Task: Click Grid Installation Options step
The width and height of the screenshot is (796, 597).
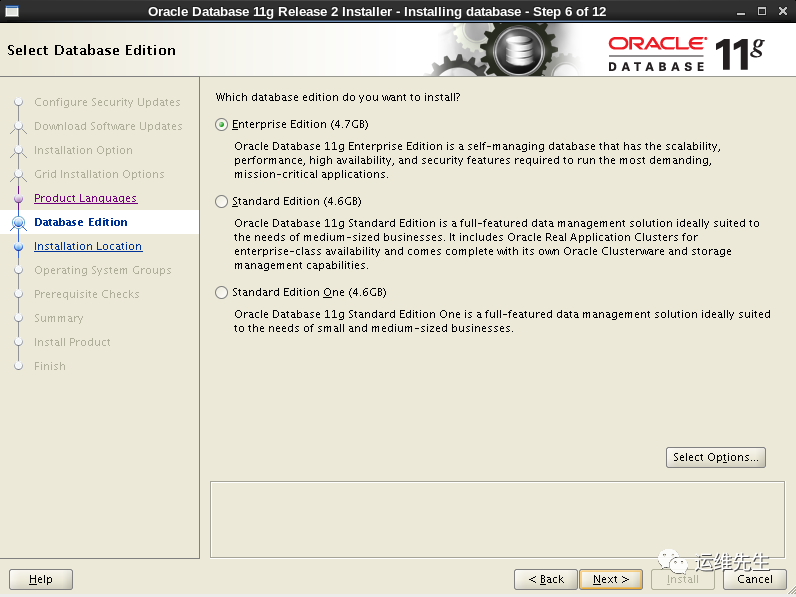Action: tap(99, 174)
